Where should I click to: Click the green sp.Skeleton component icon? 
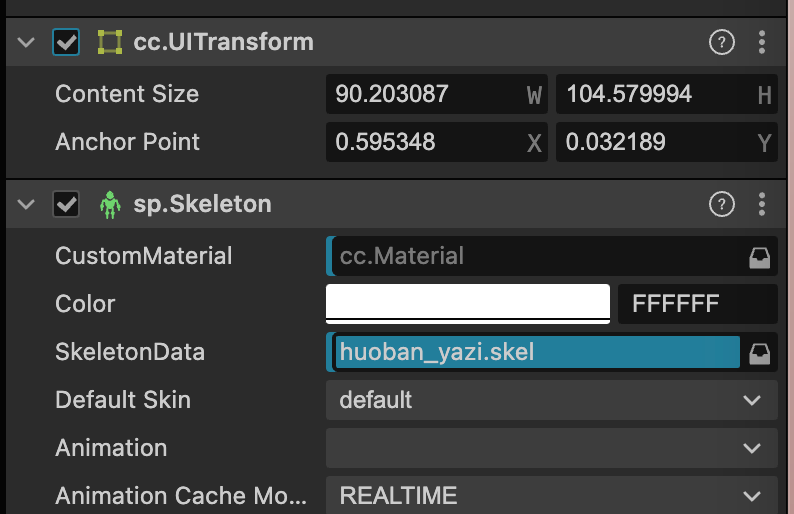(x=110, y=204)
